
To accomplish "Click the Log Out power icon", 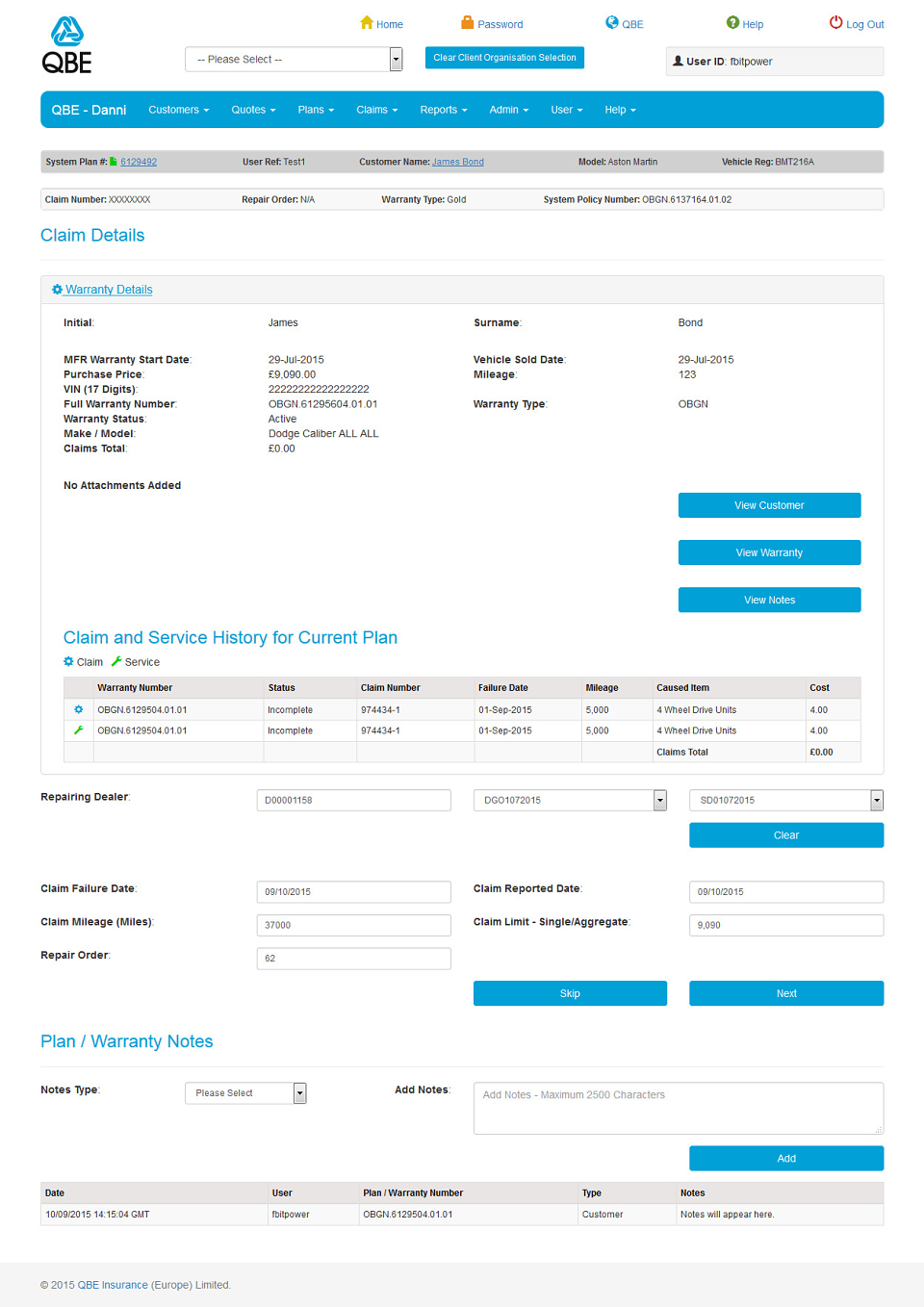I will click(x=836, y=22).
